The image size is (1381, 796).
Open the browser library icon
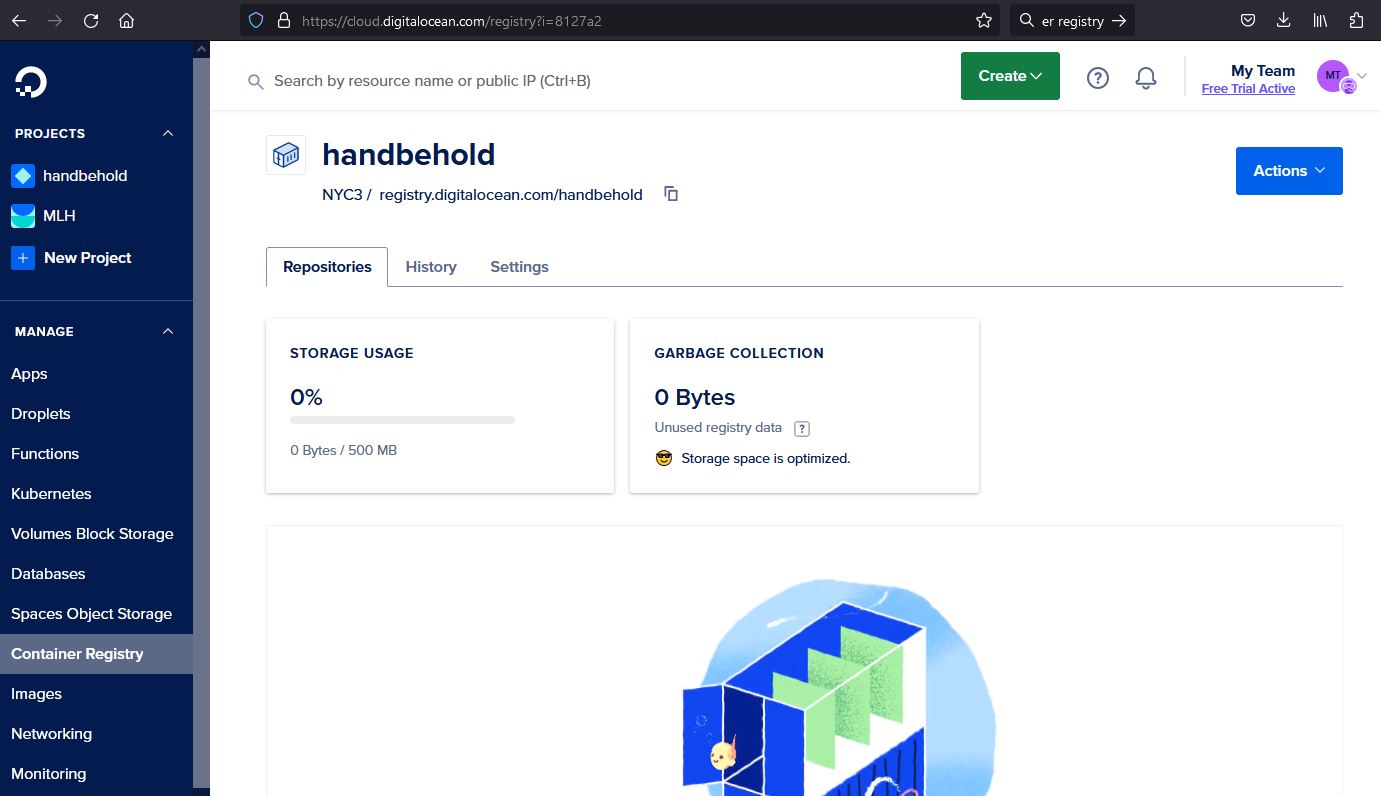point(1320,20)
